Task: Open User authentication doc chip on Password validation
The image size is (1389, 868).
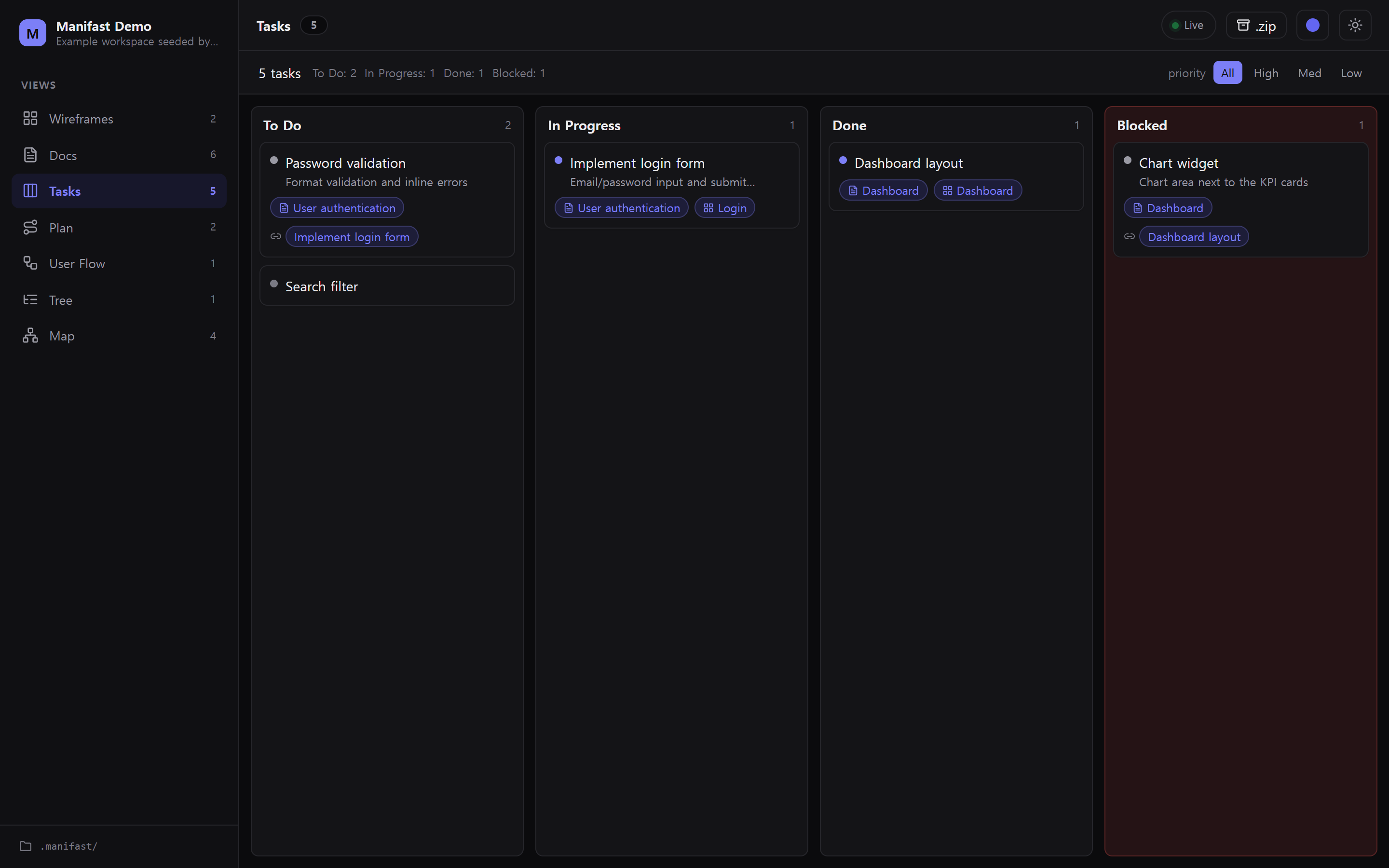Action: [x=337, y=208]
